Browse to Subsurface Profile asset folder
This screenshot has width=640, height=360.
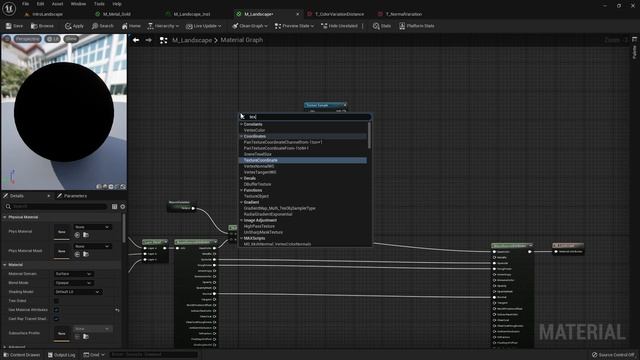tap(86, 337)
